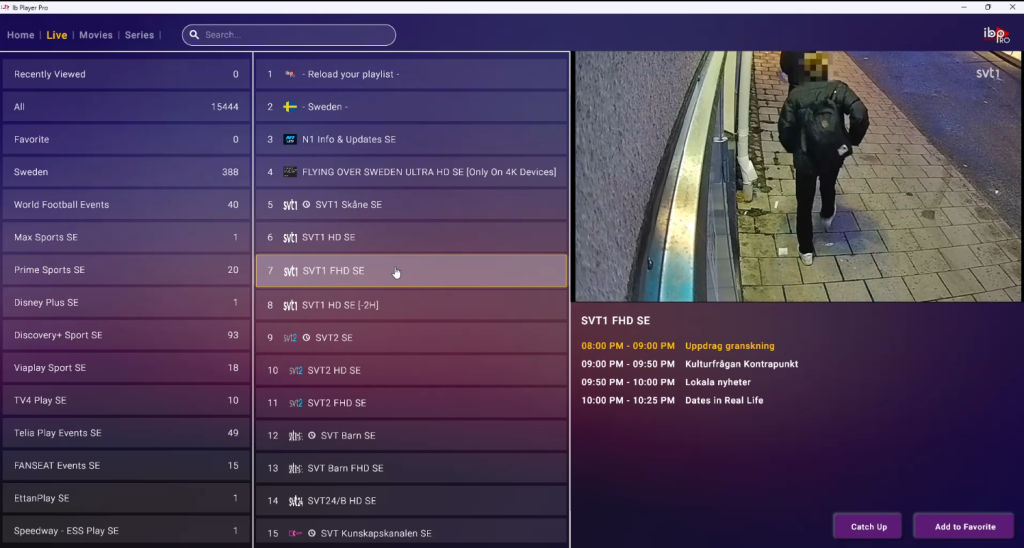Minimize the Ib Player Pro window

tap(964, 7)
